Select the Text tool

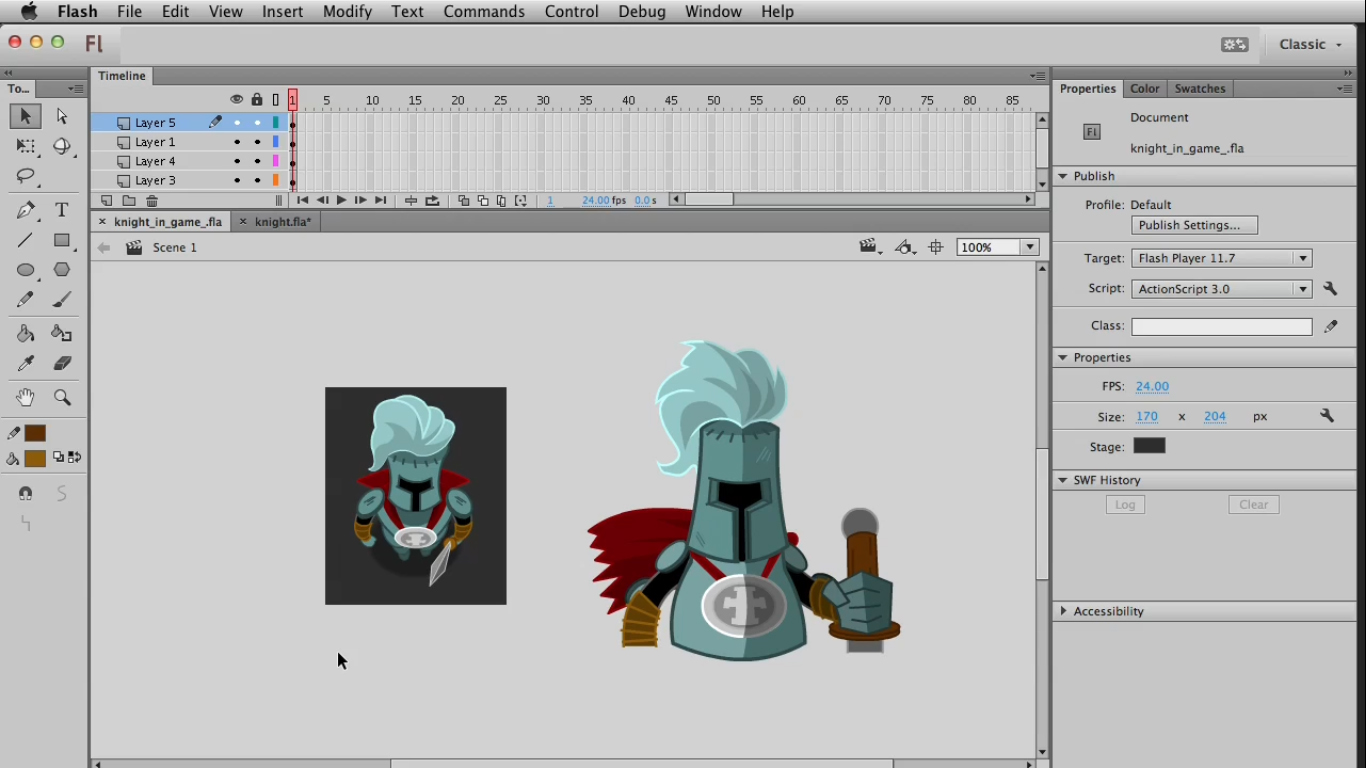click(x=61, y=210)
